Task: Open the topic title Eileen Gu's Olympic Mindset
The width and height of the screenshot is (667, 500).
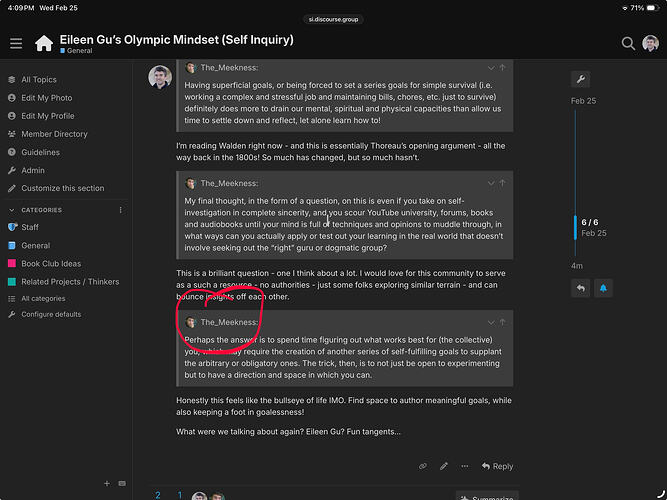Action: 176,40
